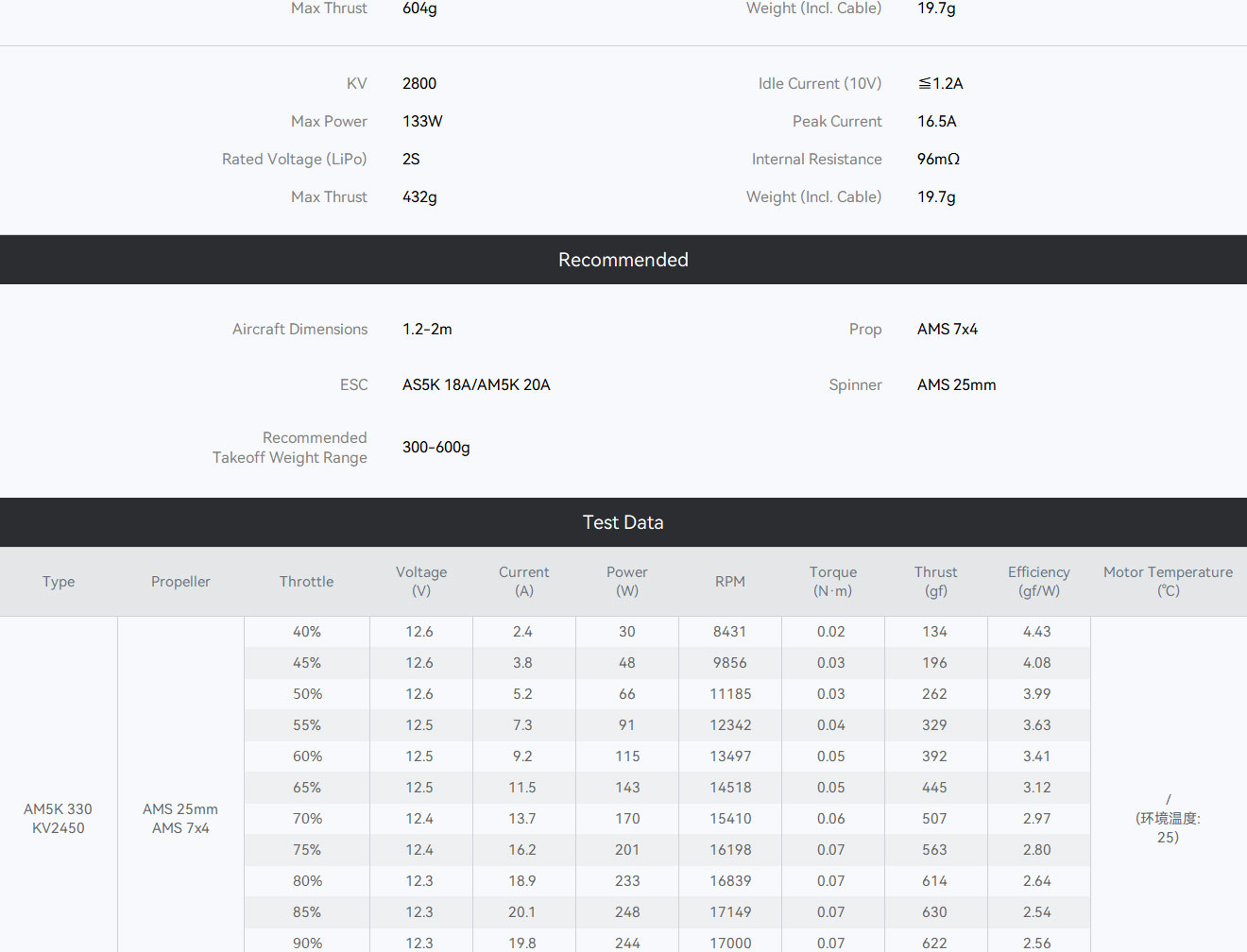Click the RPM value 16839
Viewport: 1247px width, 952px height.
pos(730,881)
